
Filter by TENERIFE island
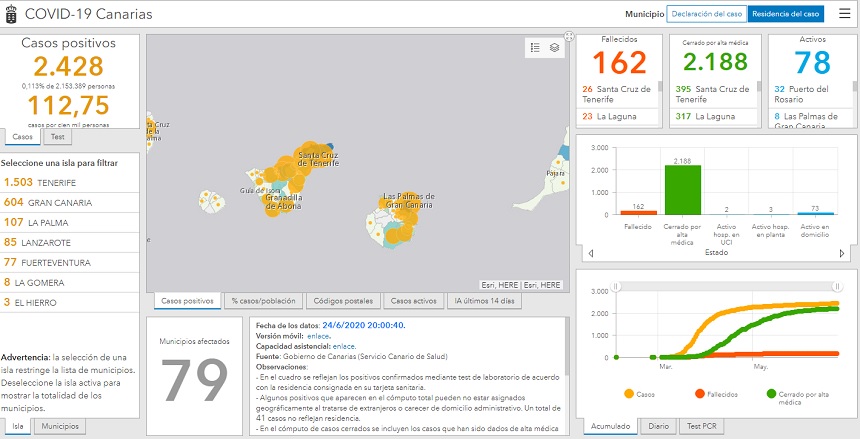point(50,182)
